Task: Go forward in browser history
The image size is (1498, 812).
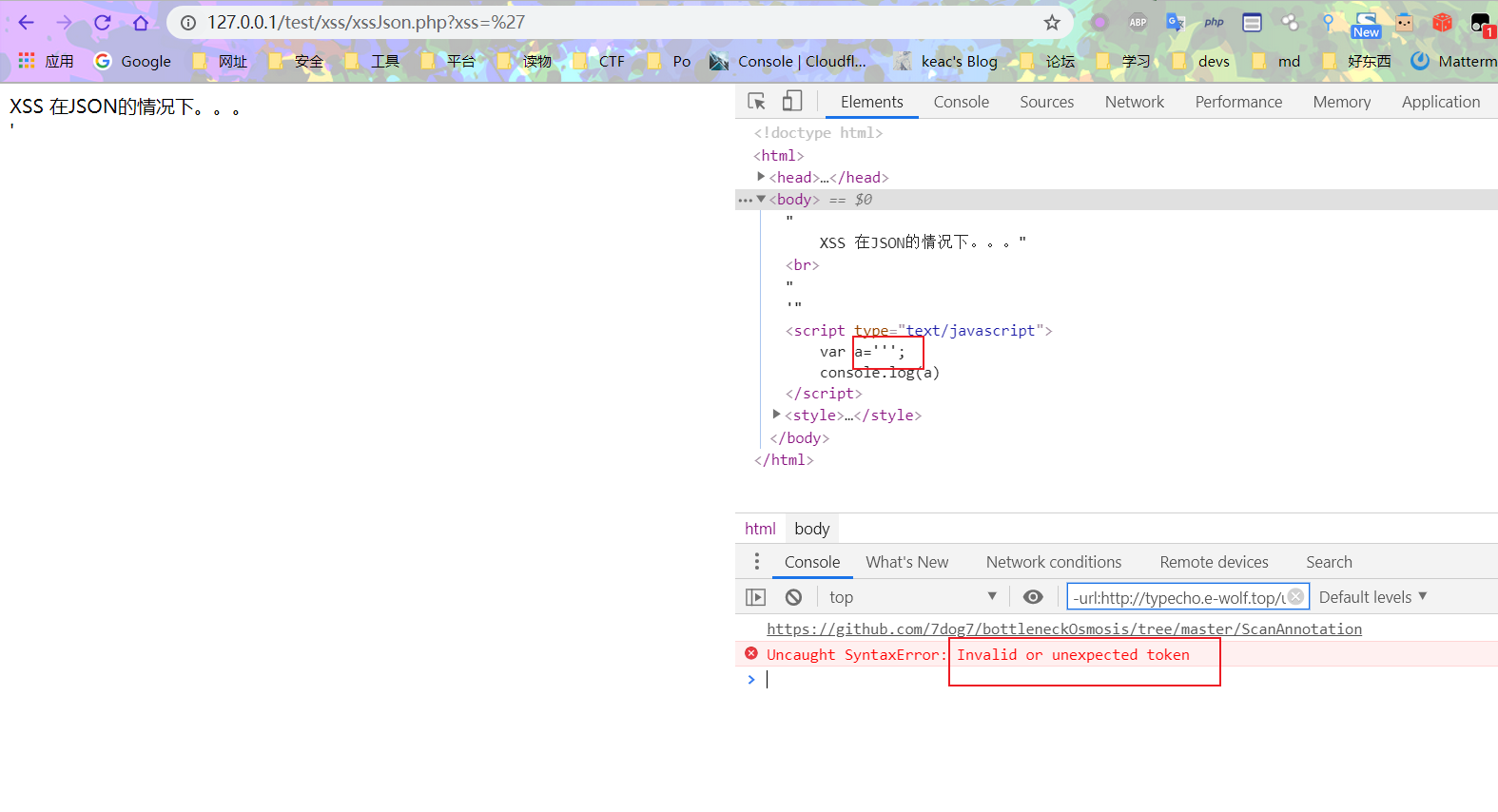Action: (x=64, y=22)
